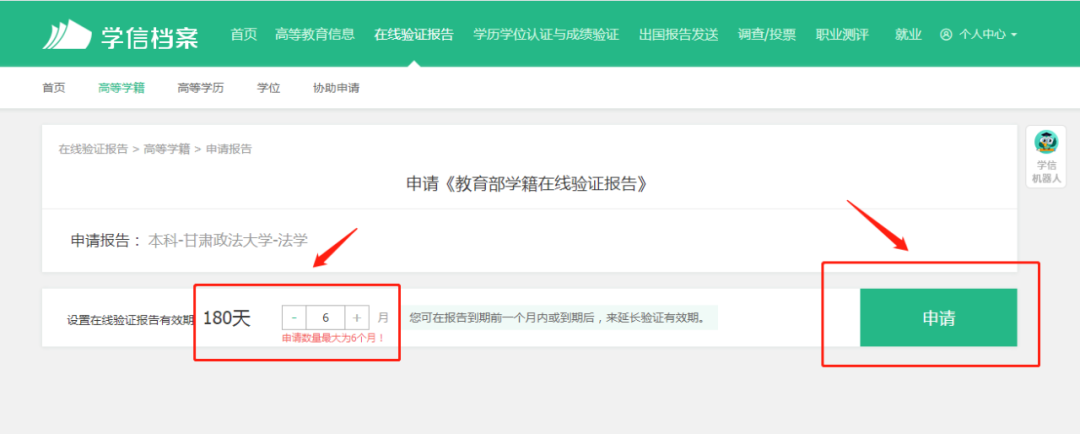Go to 出国报告发送 menu item
Viewport: 1080px width, 434px height.
point(678,34)
